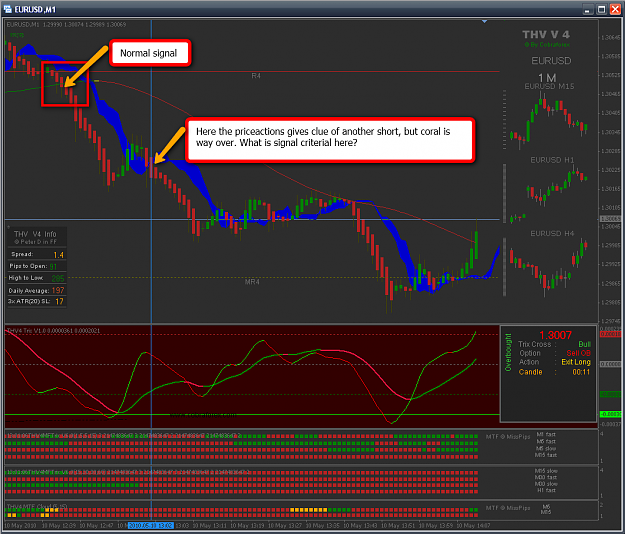This screenshot has height=534, width=625.
Task: Click the Action Exit Long status
Action: 576,362
